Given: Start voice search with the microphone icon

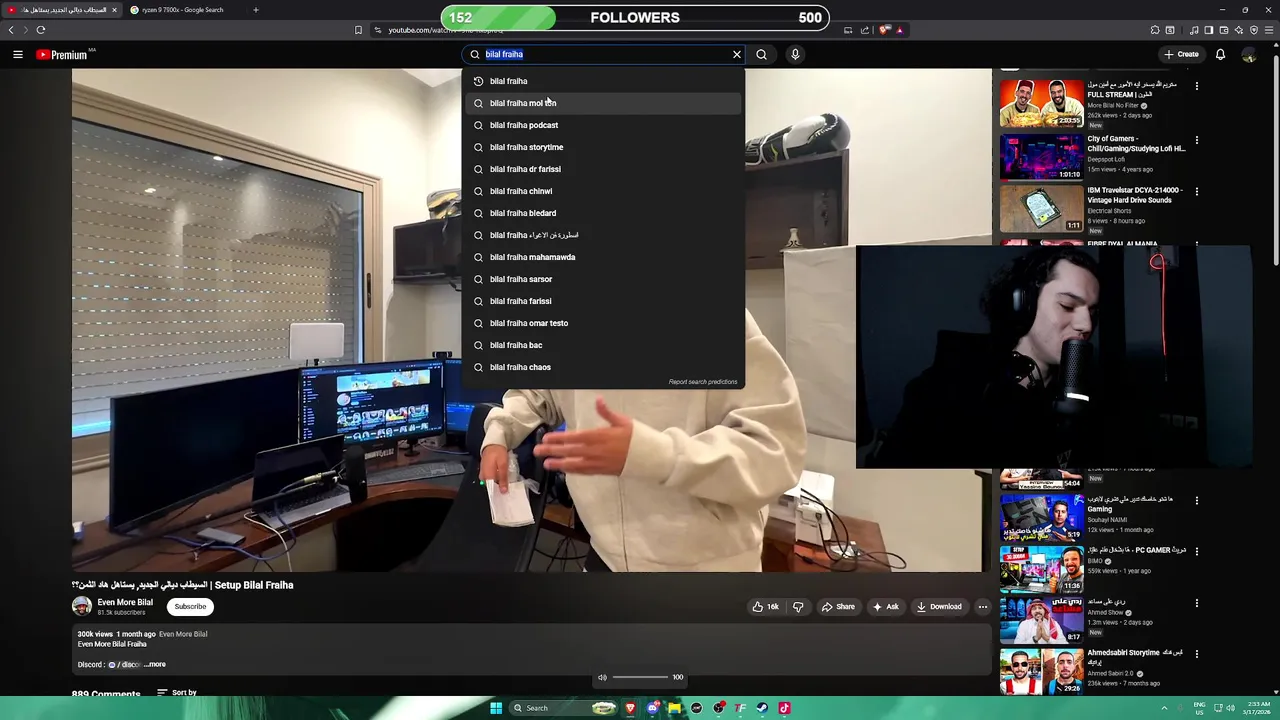Looking at the screenshot, I should (795, 54).
